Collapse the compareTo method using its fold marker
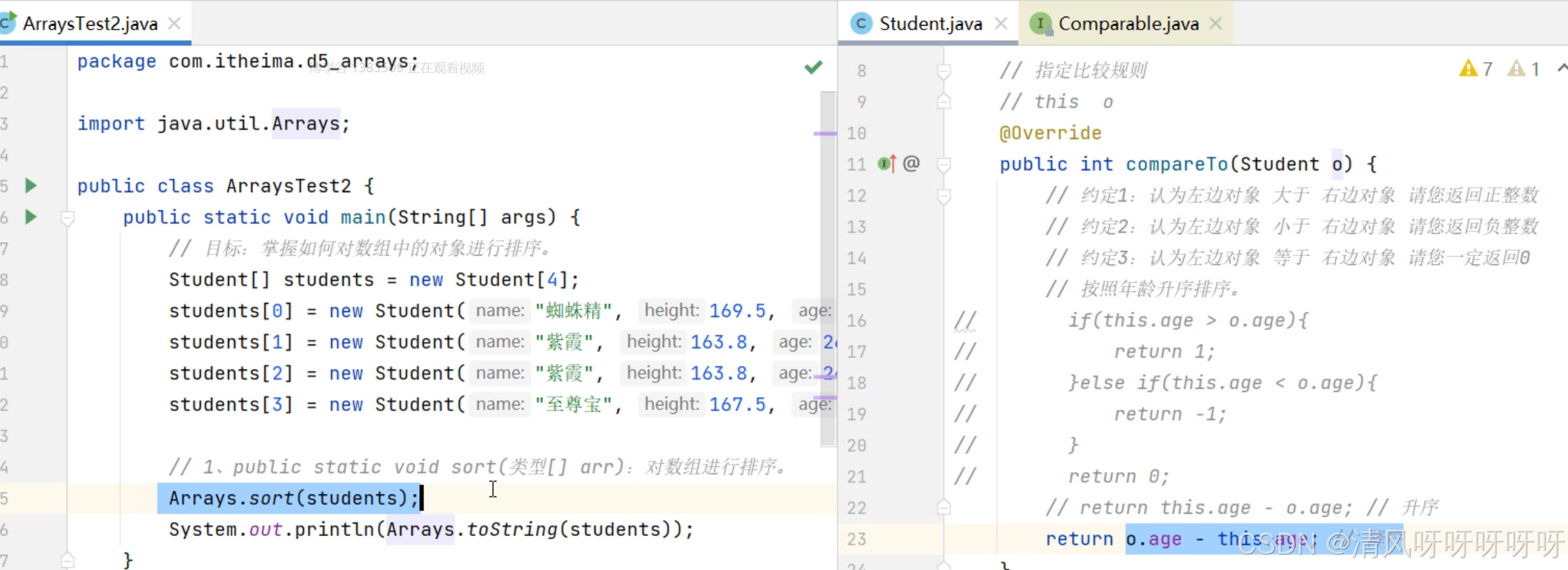This screenshot has height=570, width=1568. (x=944, y=165)
